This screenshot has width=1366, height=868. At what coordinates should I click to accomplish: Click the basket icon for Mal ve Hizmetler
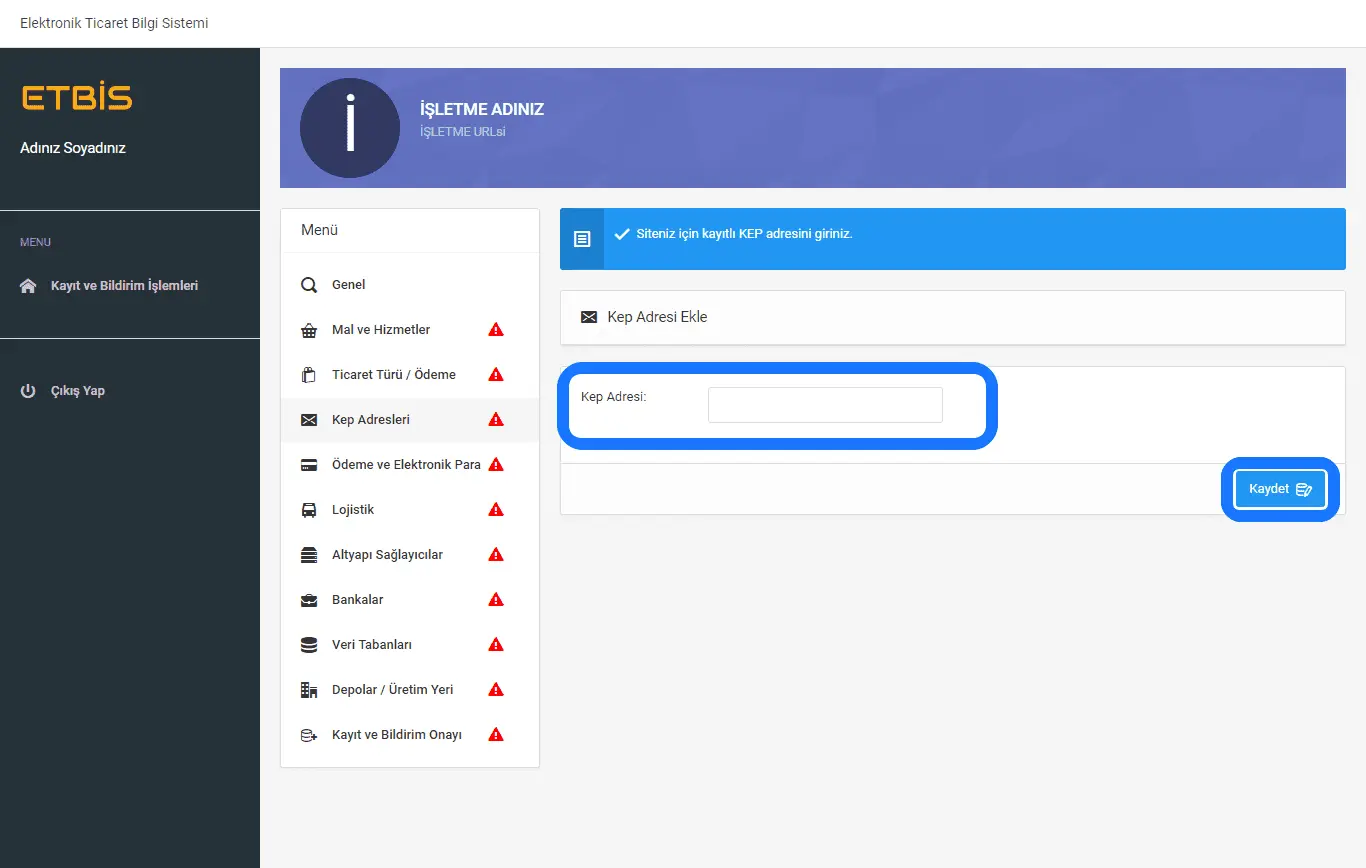point(309,330)
